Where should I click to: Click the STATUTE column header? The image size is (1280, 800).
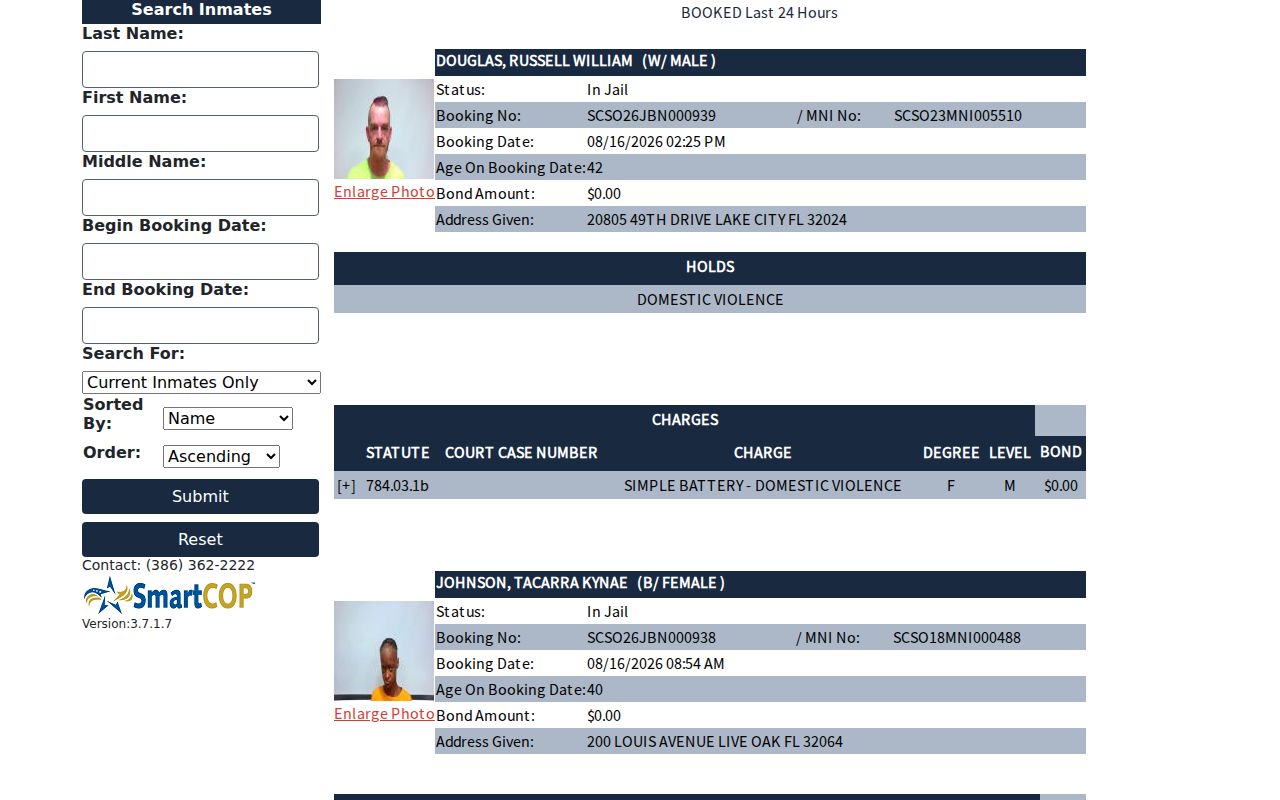click(x=398, y=453)
